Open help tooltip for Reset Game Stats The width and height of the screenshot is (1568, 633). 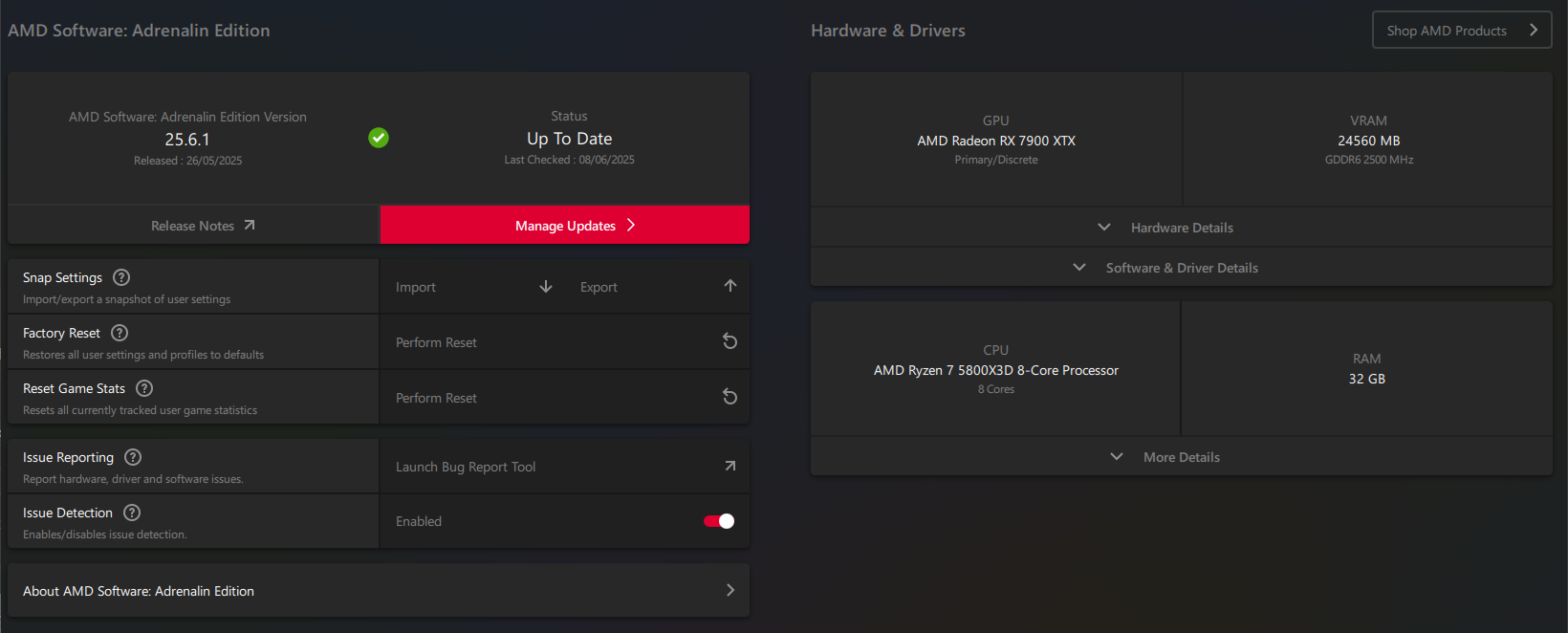click(x=144, y=388)
